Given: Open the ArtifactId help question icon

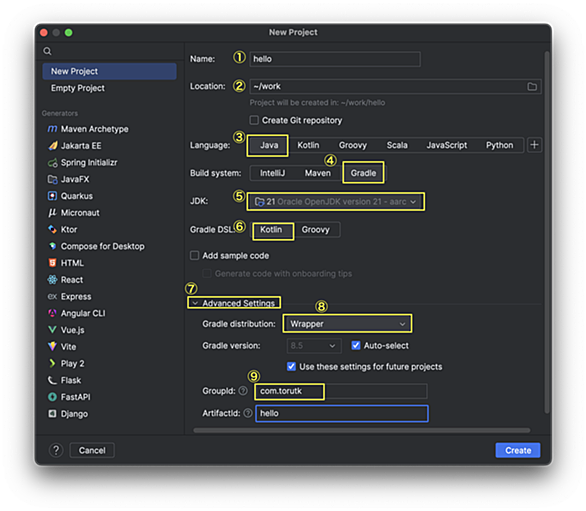Looking at the screenshot, I should point(248,413).
